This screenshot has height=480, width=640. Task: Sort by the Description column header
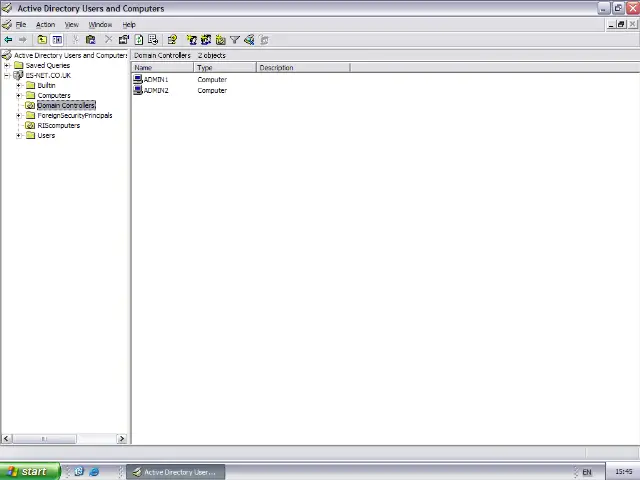(303, 68)
